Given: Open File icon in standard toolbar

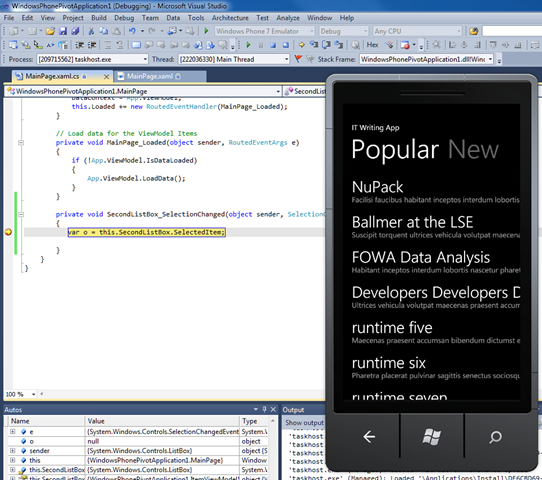Looking at the screenshot, I should [x=50, y=31].
